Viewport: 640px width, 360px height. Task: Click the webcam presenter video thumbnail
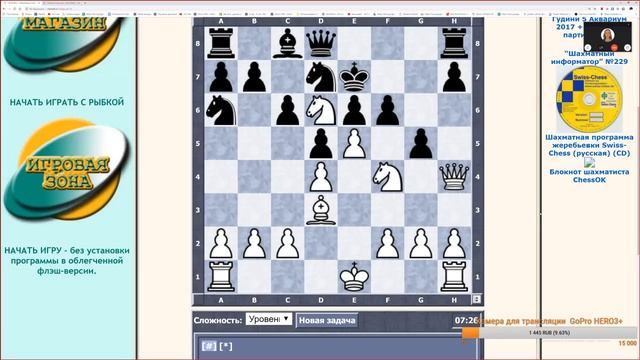608,37
